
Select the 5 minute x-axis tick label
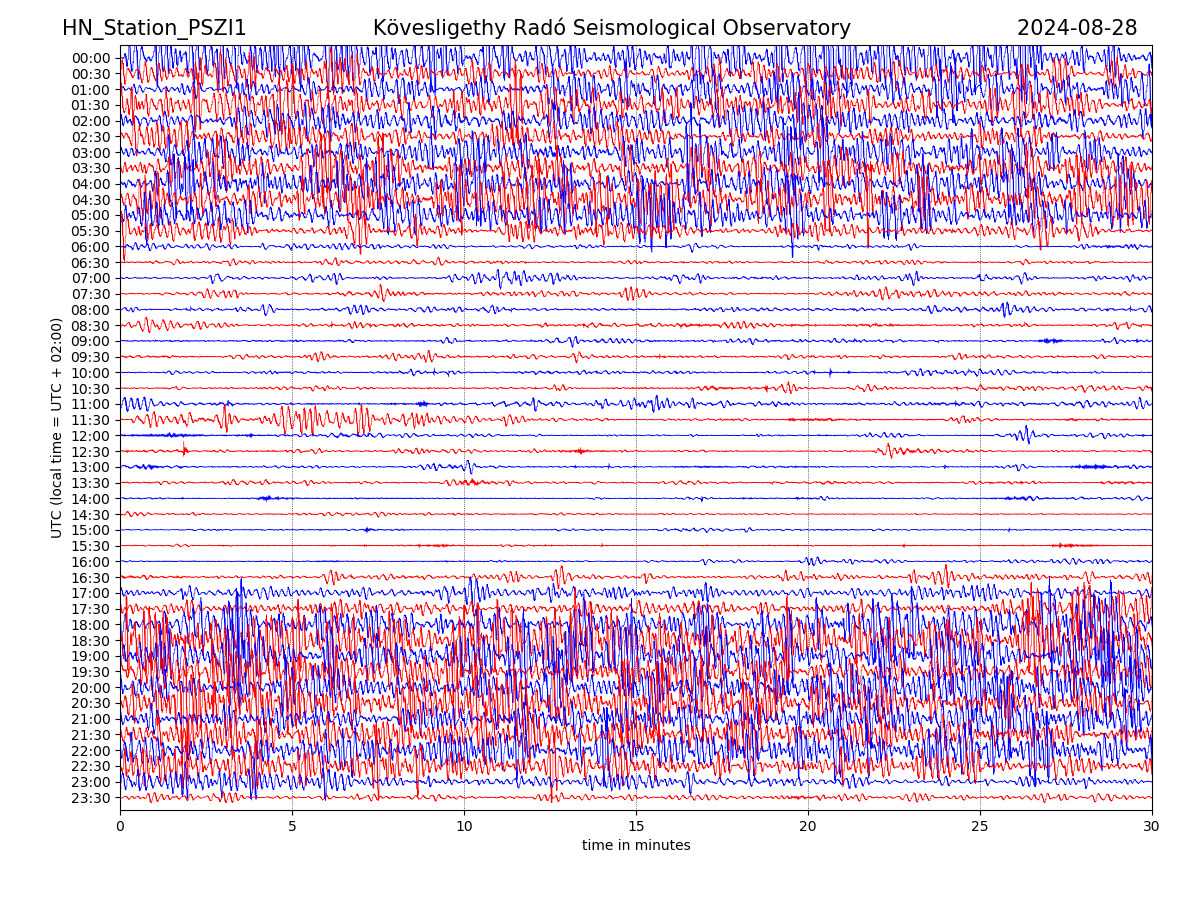coord(292,827)
